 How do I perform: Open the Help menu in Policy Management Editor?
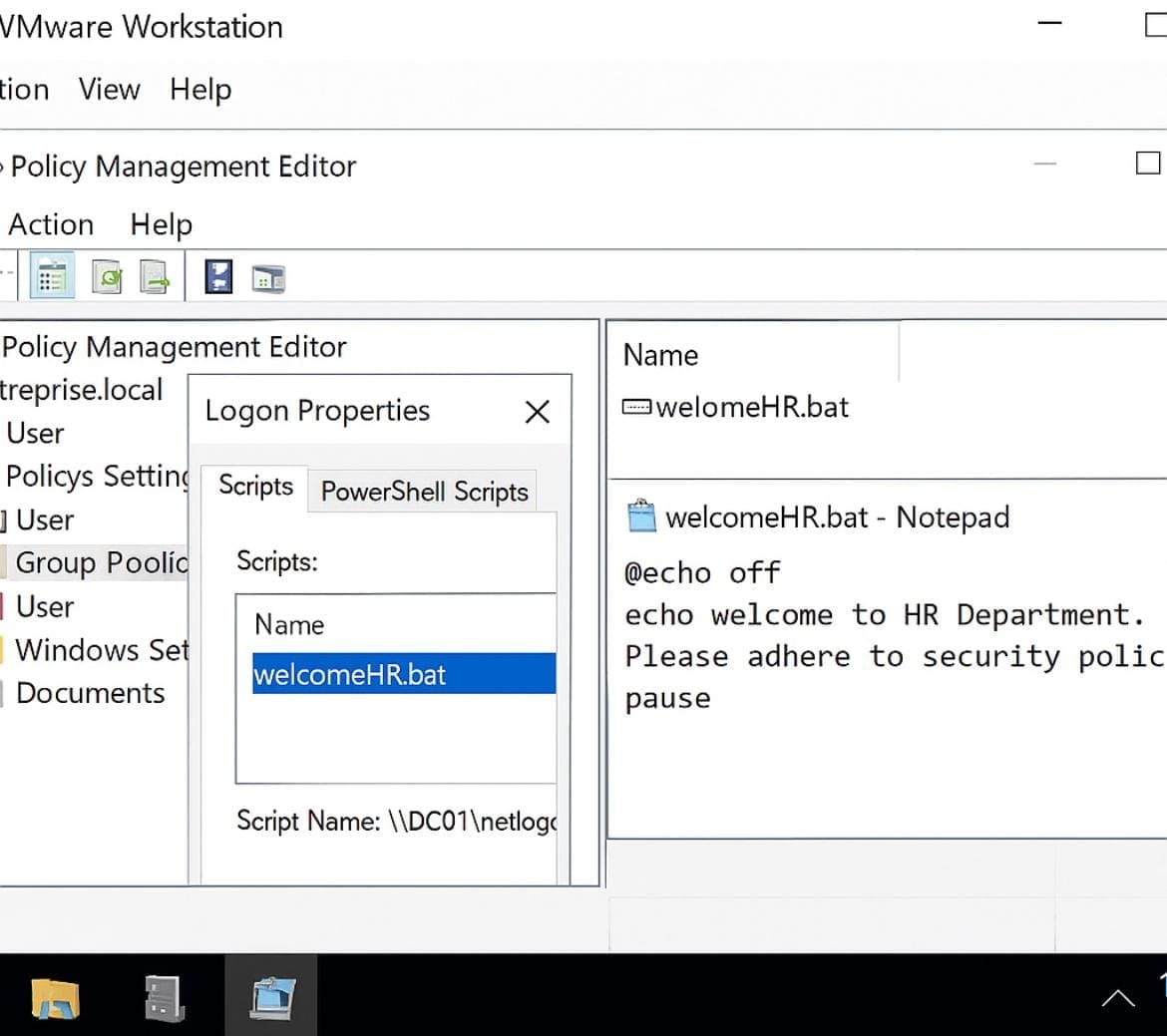click(161, 224)
